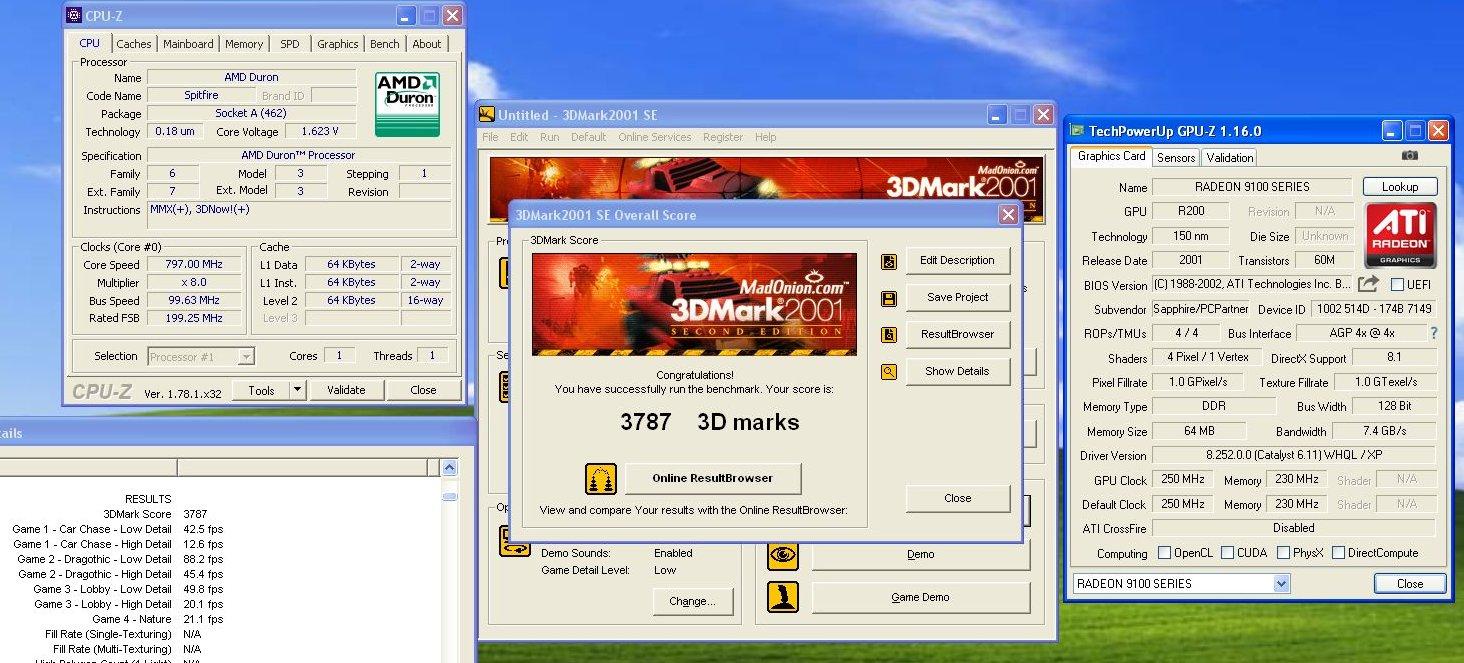Click the GPU-Z title bar icon
The height and width of the screenshot is (663, 1464).
[1077, 131]
